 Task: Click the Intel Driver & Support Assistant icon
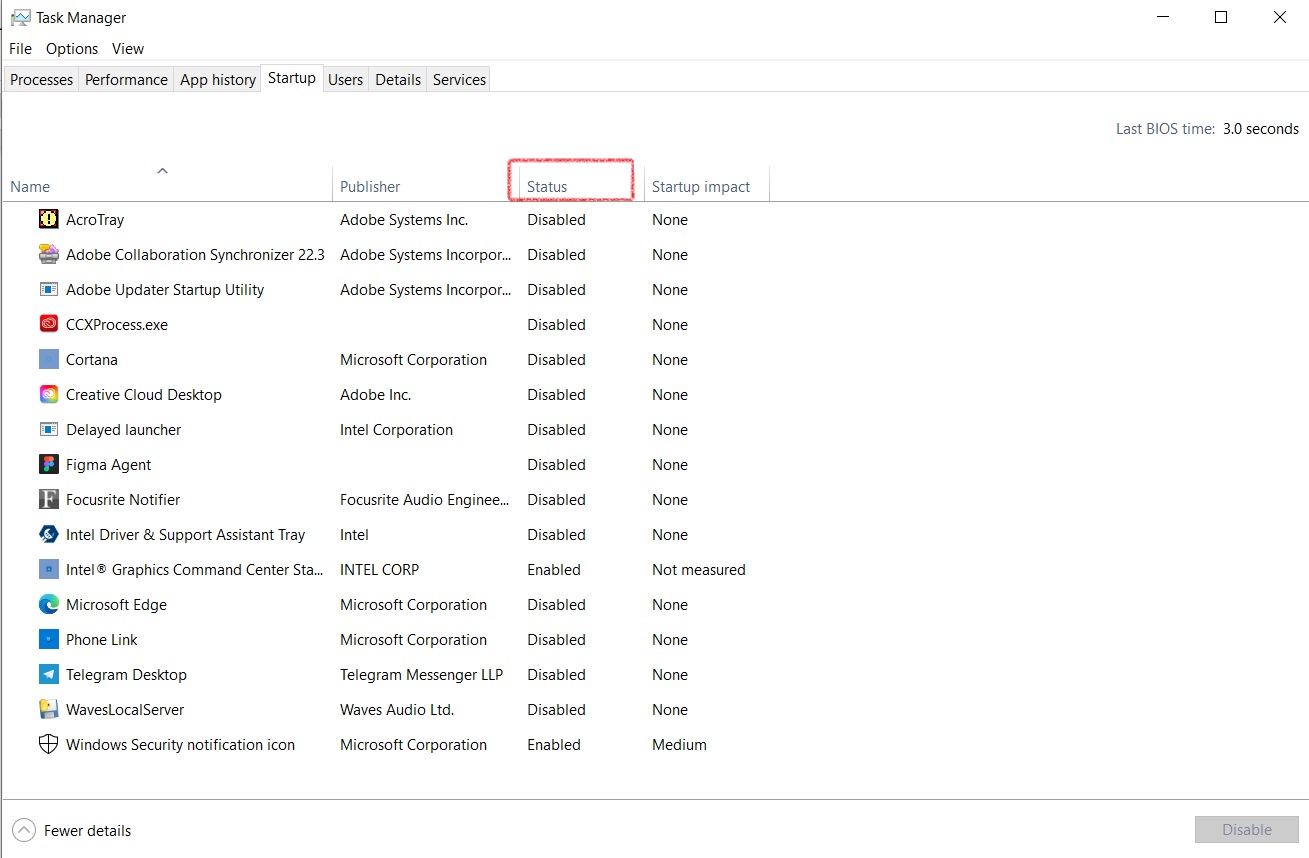tap(48, 534)
